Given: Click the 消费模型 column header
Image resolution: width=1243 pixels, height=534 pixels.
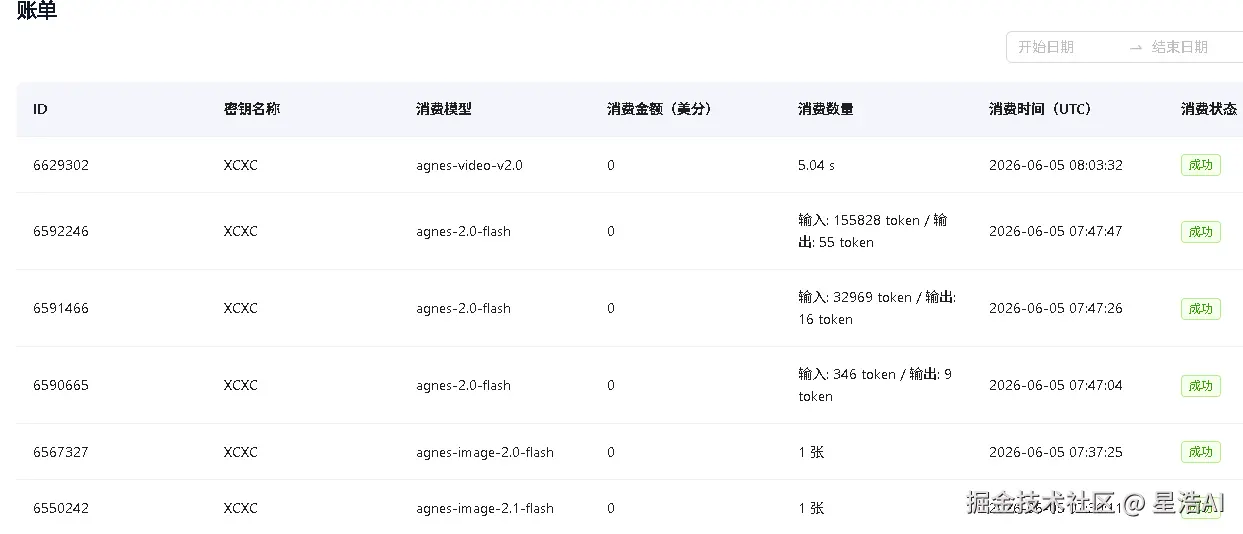Looking at the screenshot, I should [444, 109].
